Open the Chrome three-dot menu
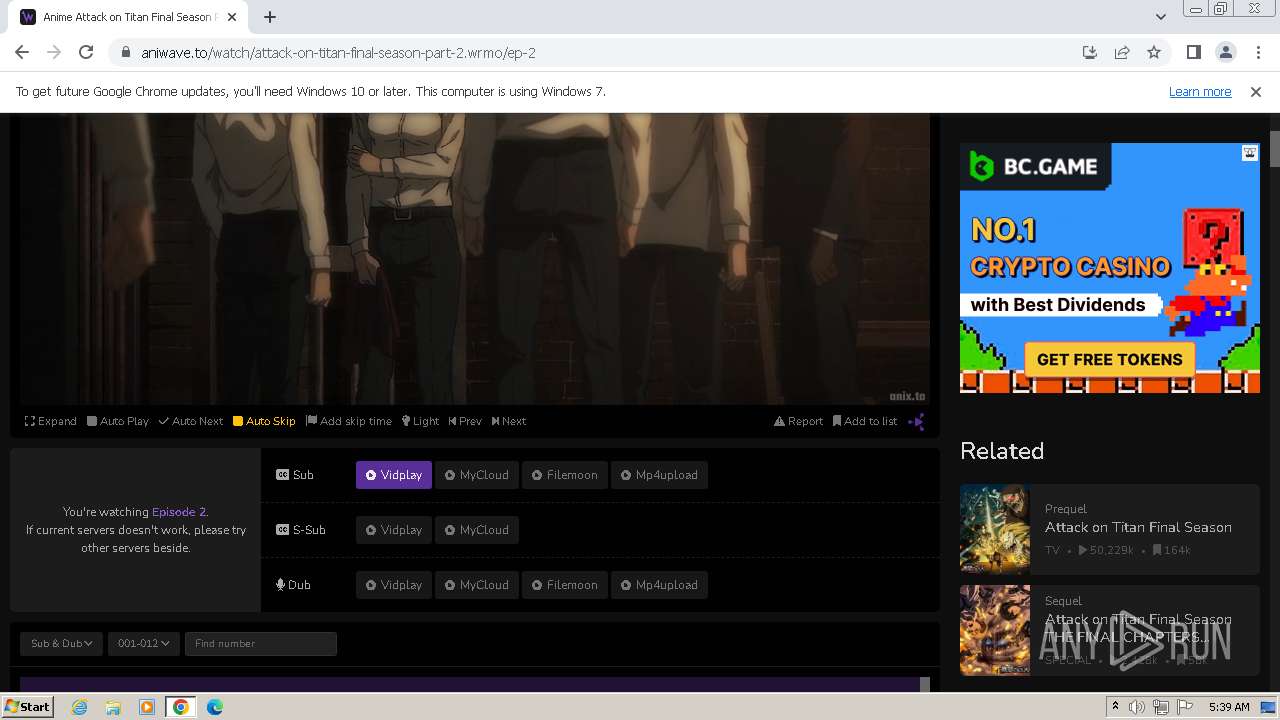1280x720 pixels. coord(1257,52)
